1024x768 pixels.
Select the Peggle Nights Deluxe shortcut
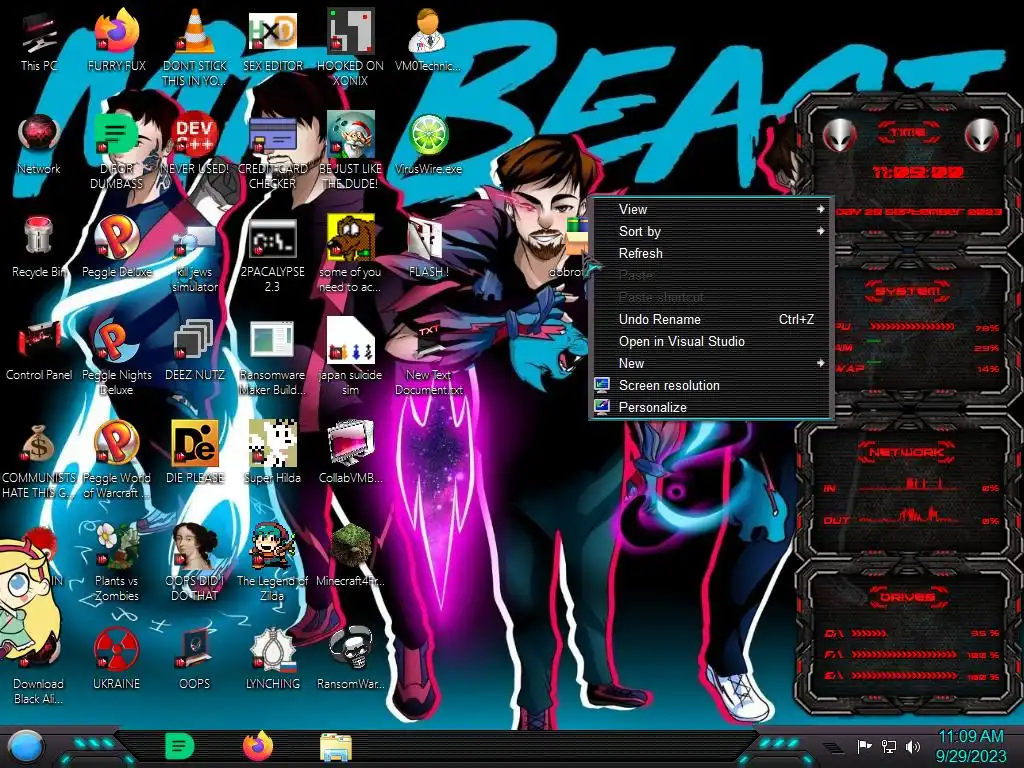116,358
